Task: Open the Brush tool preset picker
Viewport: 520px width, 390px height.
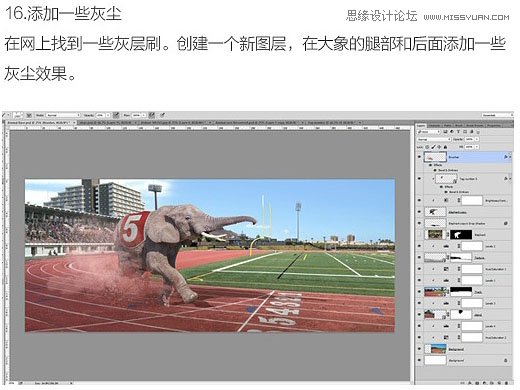Action: (6, 115)
